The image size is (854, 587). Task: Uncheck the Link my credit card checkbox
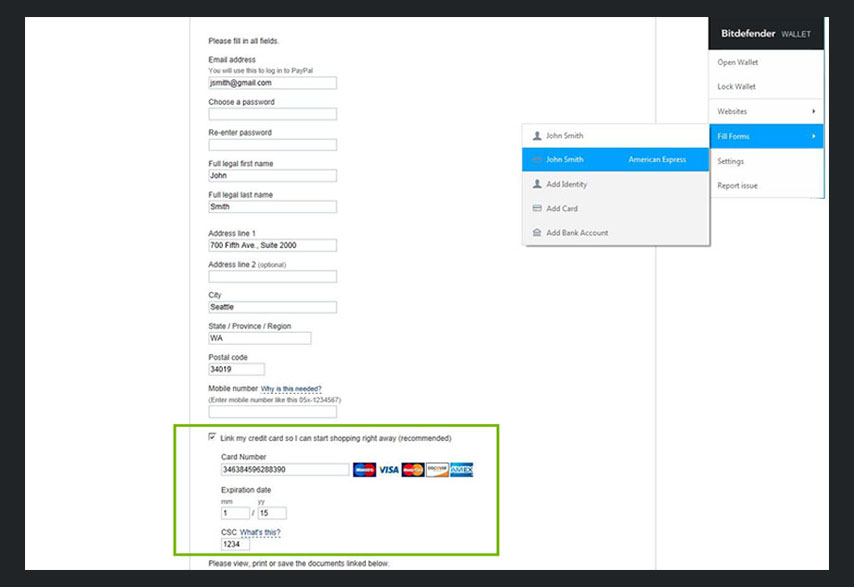click(212, 437)
